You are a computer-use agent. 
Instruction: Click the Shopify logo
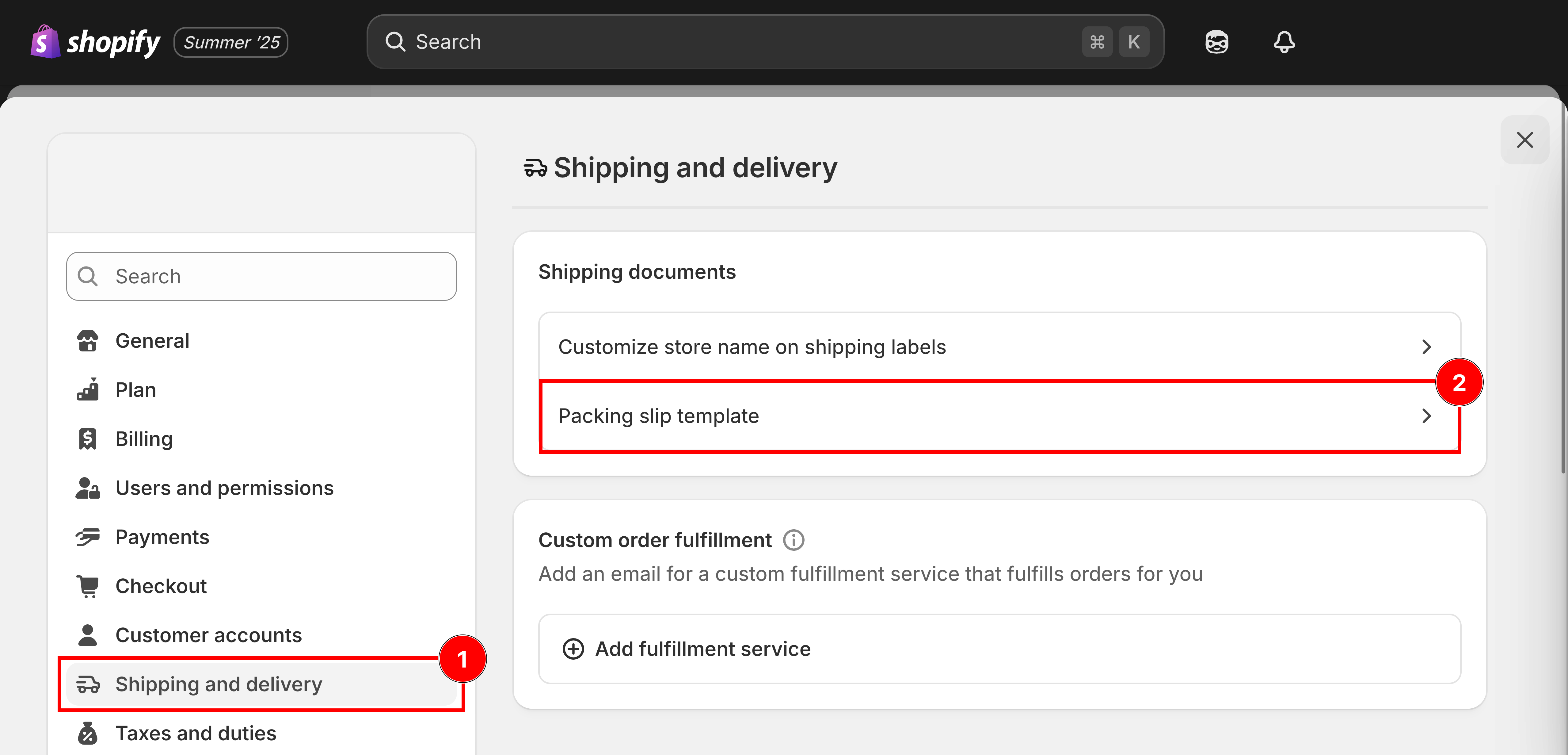[95, 42]
